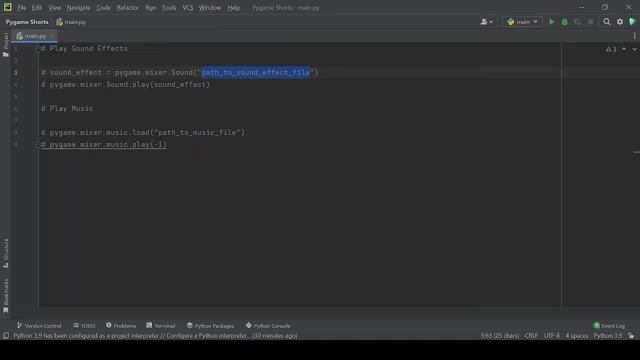Open the Code menu
This screenshot has height=360, width=640.
click(103, 8)
